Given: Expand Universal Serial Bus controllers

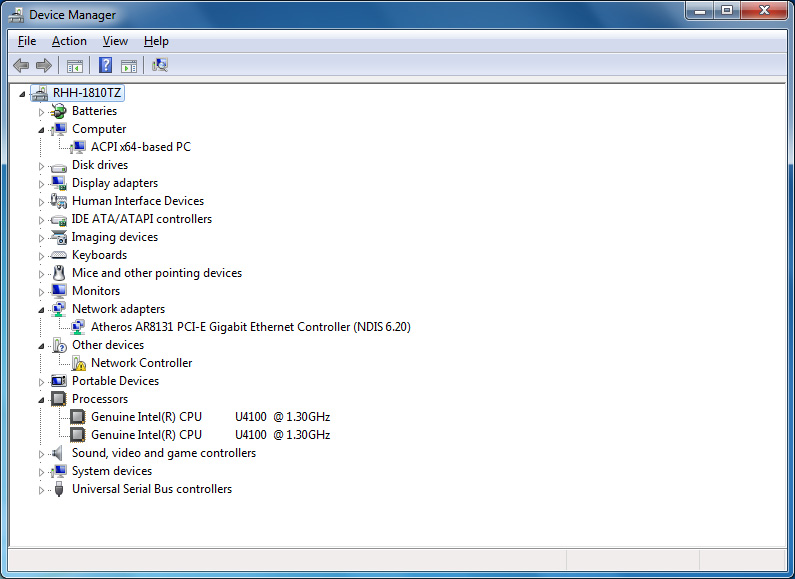Looking at the screenshot, I should click(x=42, y=490).
